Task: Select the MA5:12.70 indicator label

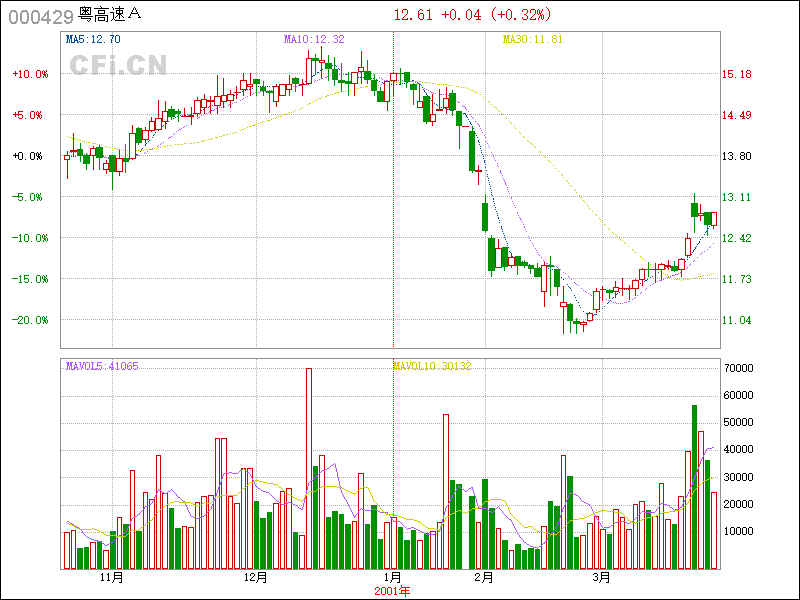Action: [93, 39]
